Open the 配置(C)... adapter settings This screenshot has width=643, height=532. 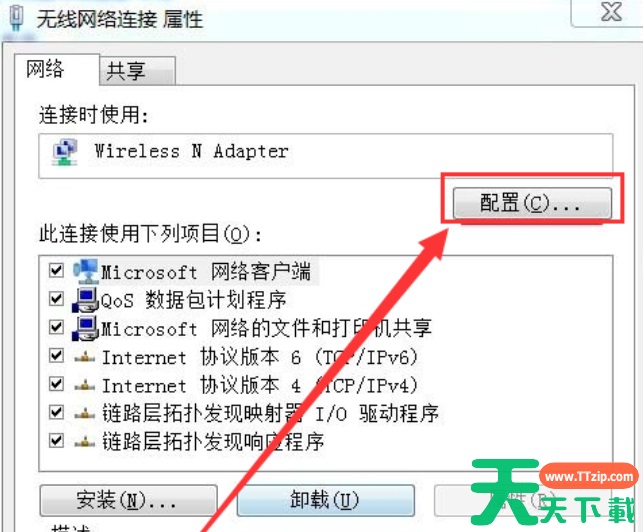point(532,203)
